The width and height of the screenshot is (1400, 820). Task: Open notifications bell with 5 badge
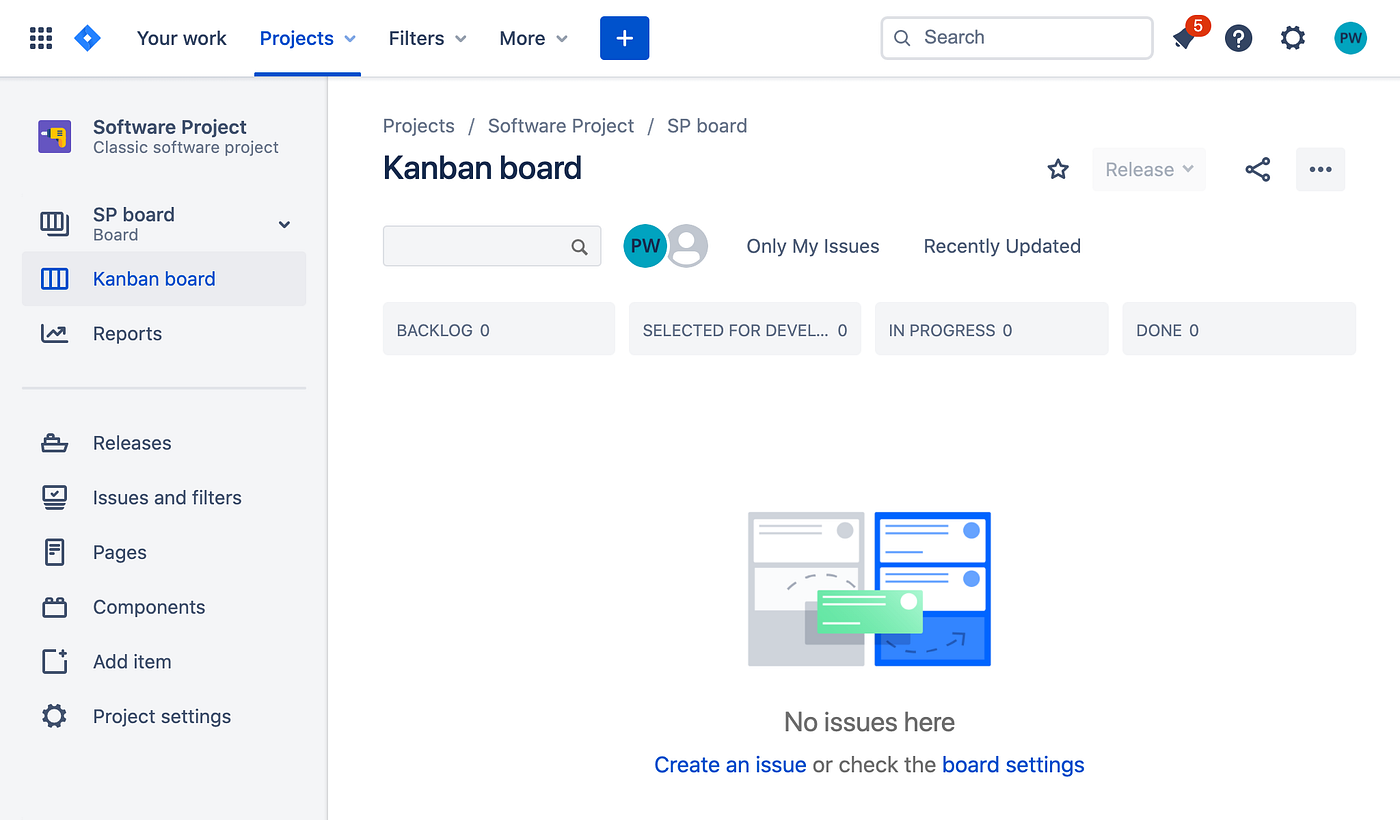(x=1185, y=38)
